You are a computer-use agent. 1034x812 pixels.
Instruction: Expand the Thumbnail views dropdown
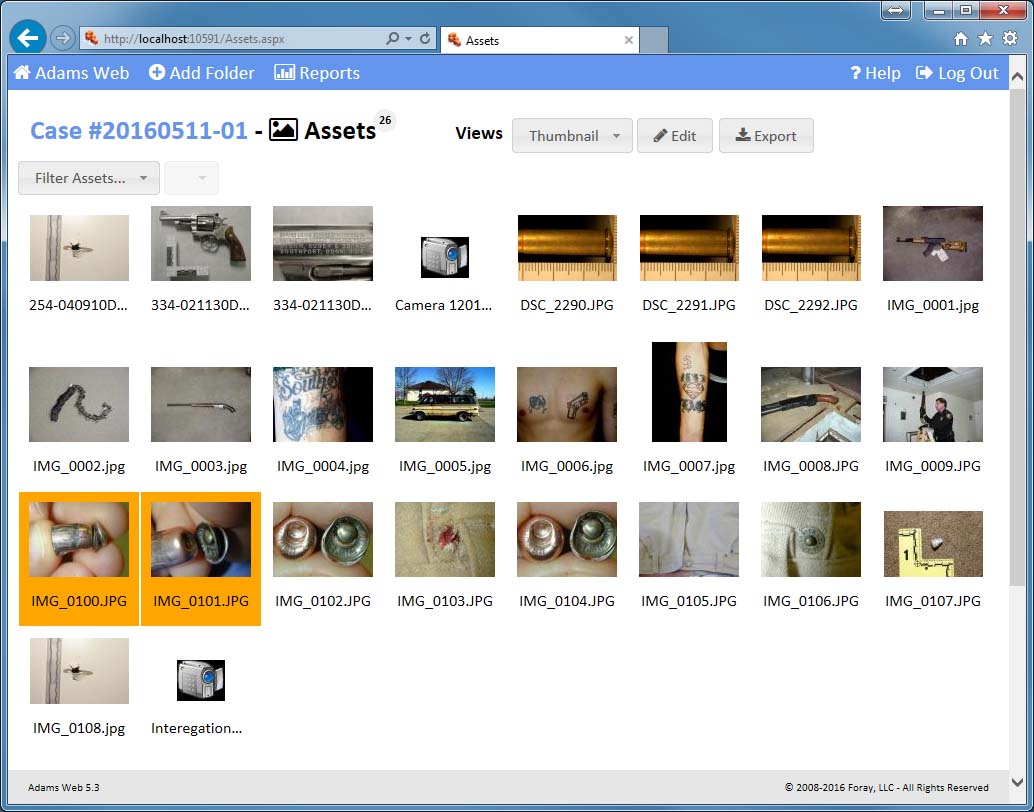(572, 136)
